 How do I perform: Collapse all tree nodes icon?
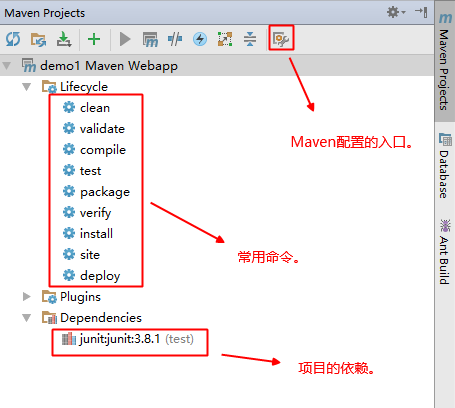tap(250, 39)
